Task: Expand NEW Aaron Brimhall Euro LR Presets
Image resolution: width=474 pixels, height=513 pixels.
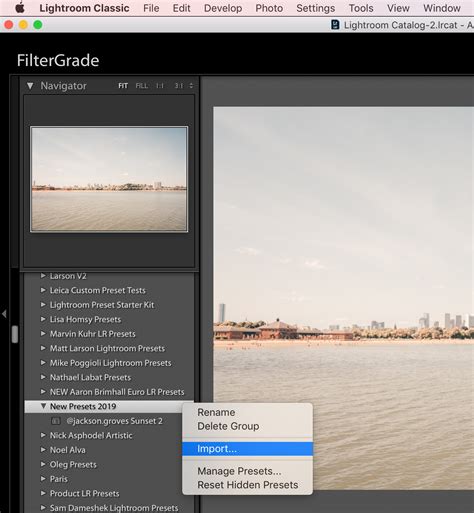Action: 43,392
